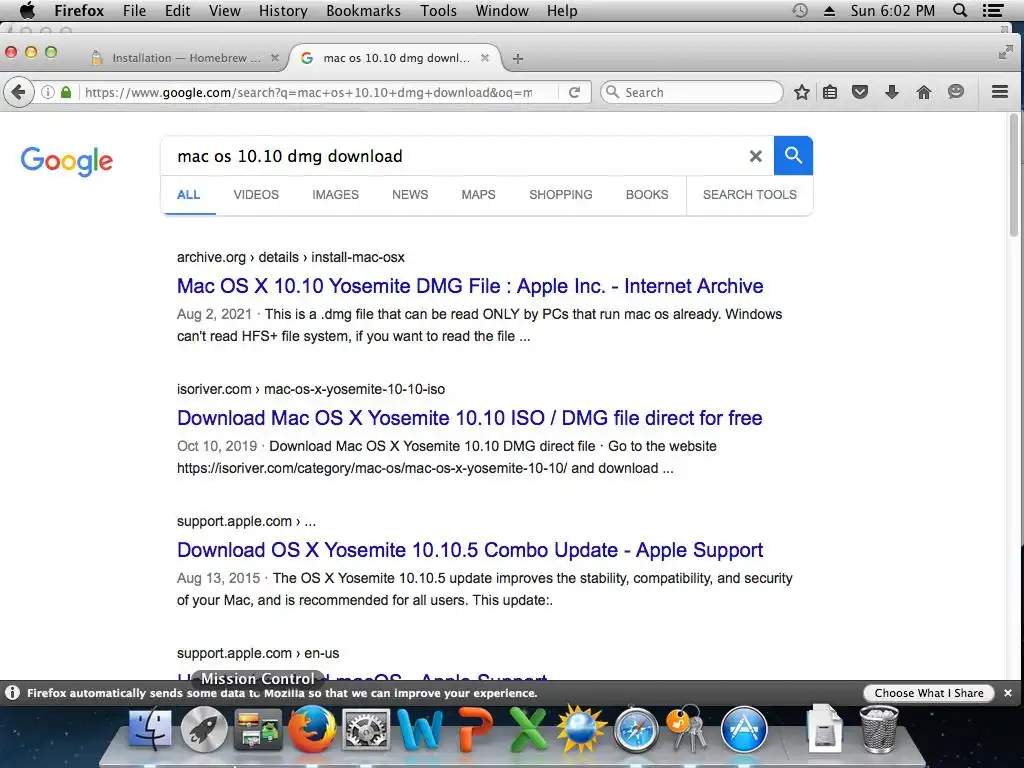Select the Google NEWS tab
Viewport: 1024px width, 768px height.
click(x=410, y=195)
